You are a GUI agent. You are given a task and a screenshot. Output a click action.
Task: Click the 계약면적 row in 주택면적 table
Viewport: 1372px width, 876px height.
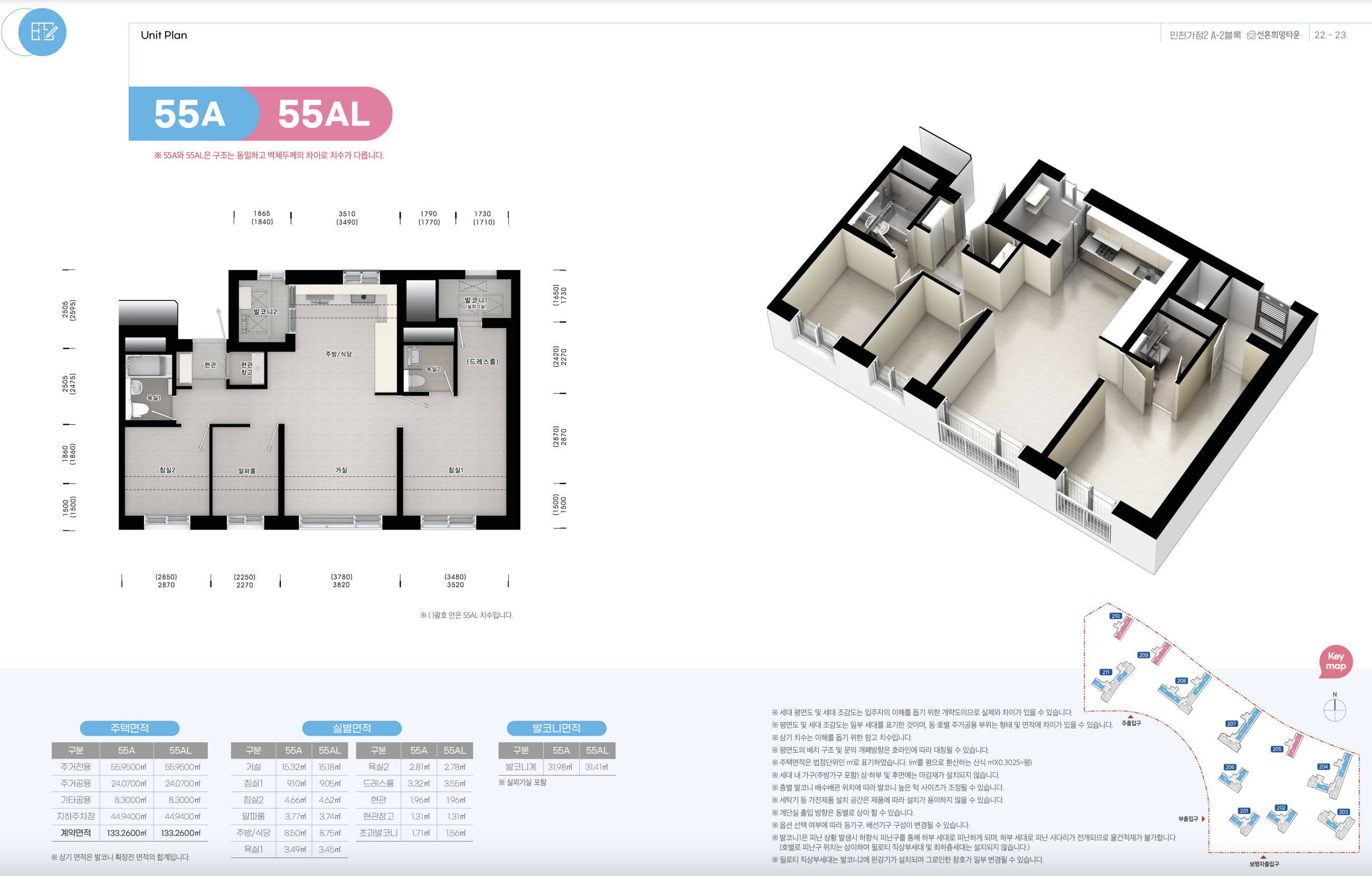76,833
